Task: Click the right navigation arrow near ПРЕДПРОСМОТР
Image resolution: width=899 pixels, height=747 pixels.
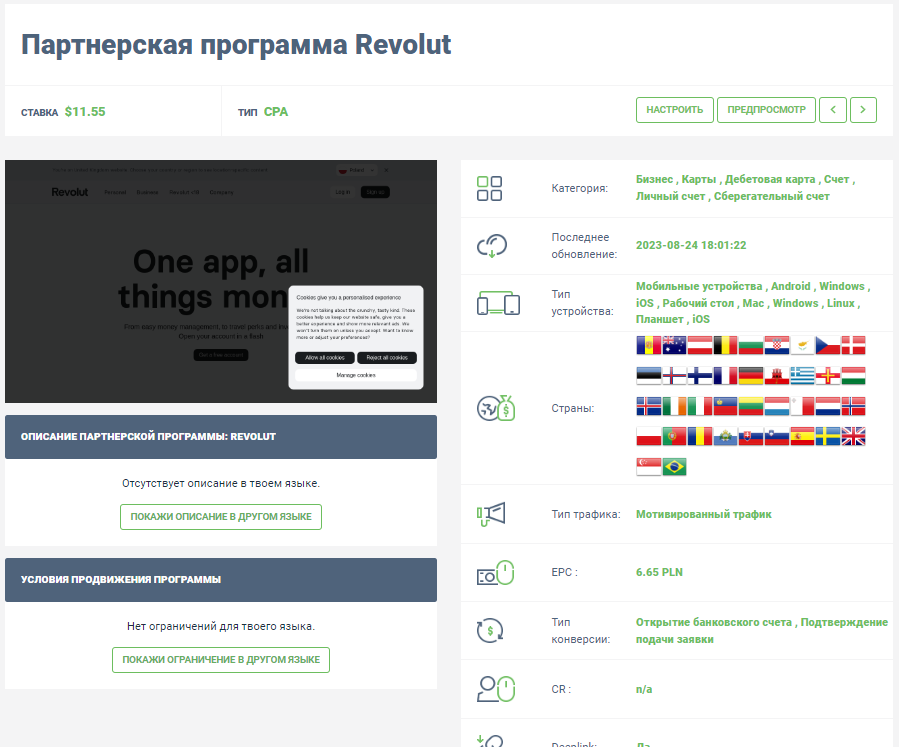Action: (x=862, y=110)
